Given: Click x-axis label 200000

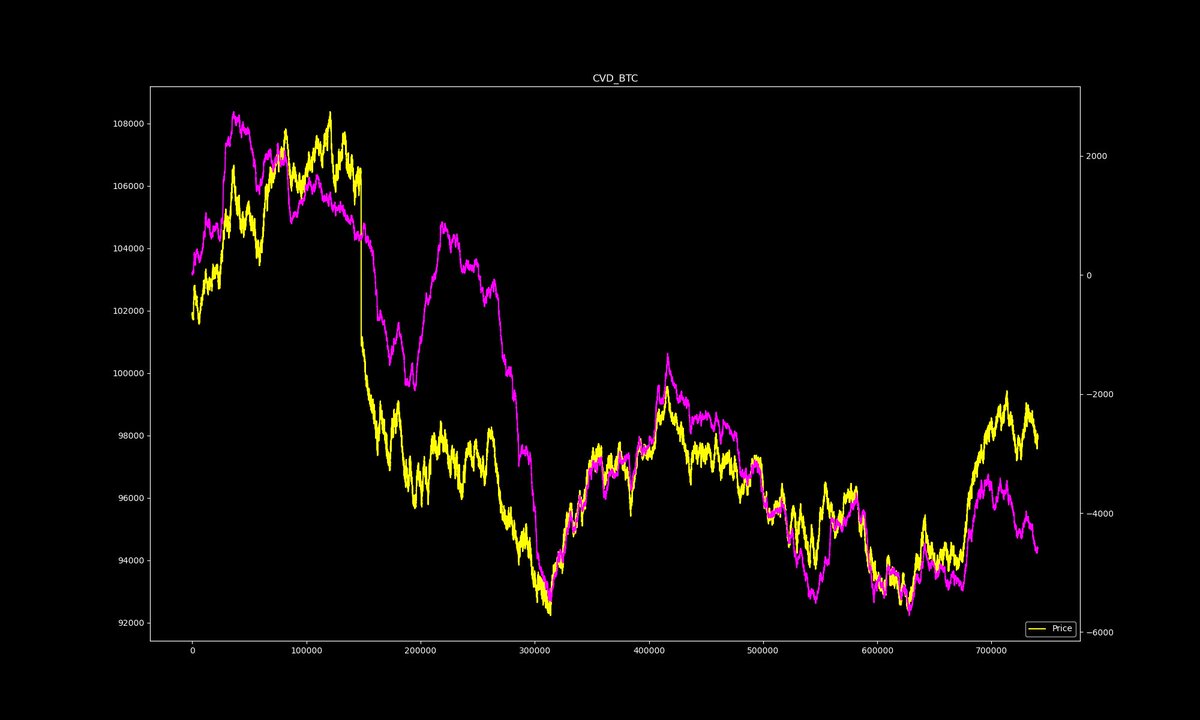Looking at the screenshot, I should [x=421, y=651].
